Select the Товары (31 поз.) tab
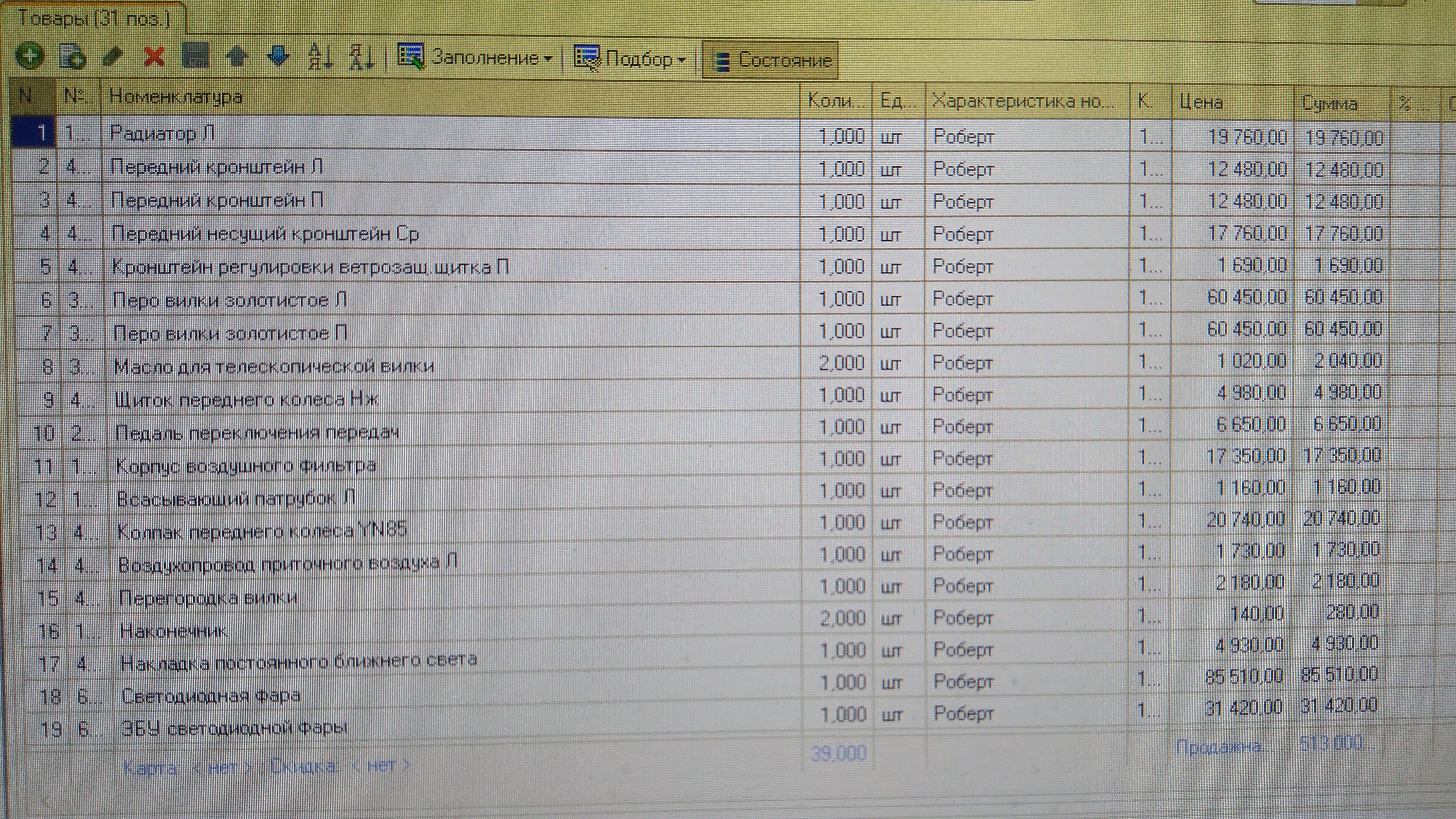The width and height of the screenshot is (1456, 819). [x=93, y=19]
